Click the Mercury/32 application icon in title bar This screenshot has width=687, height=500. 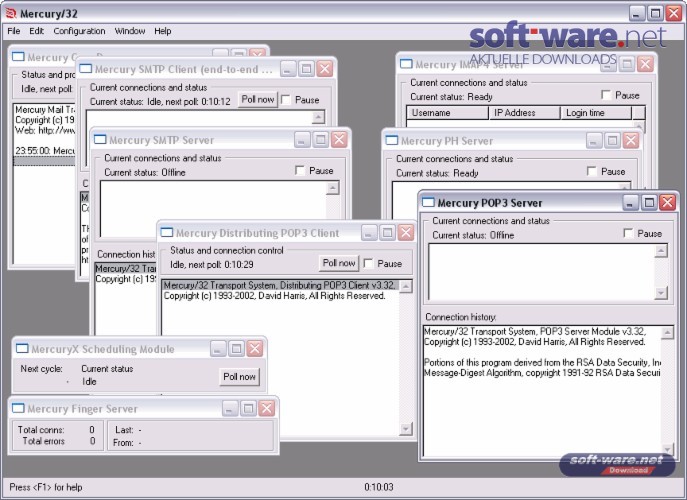point(11,13)
